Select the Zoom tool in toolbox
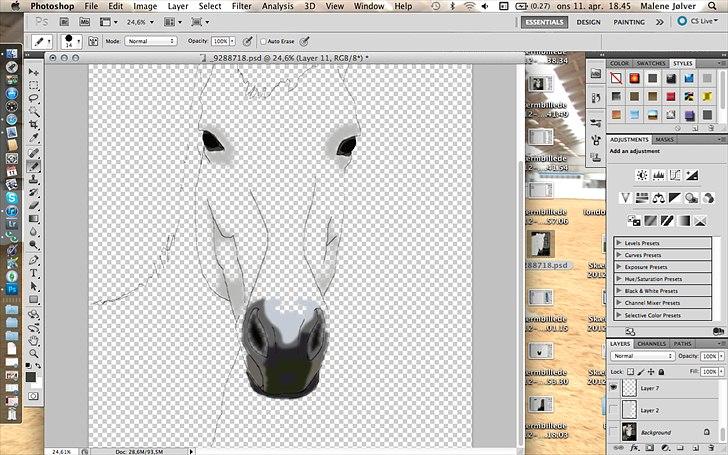The height and width of the screenshot is (455, 728). tap(33, 351)
